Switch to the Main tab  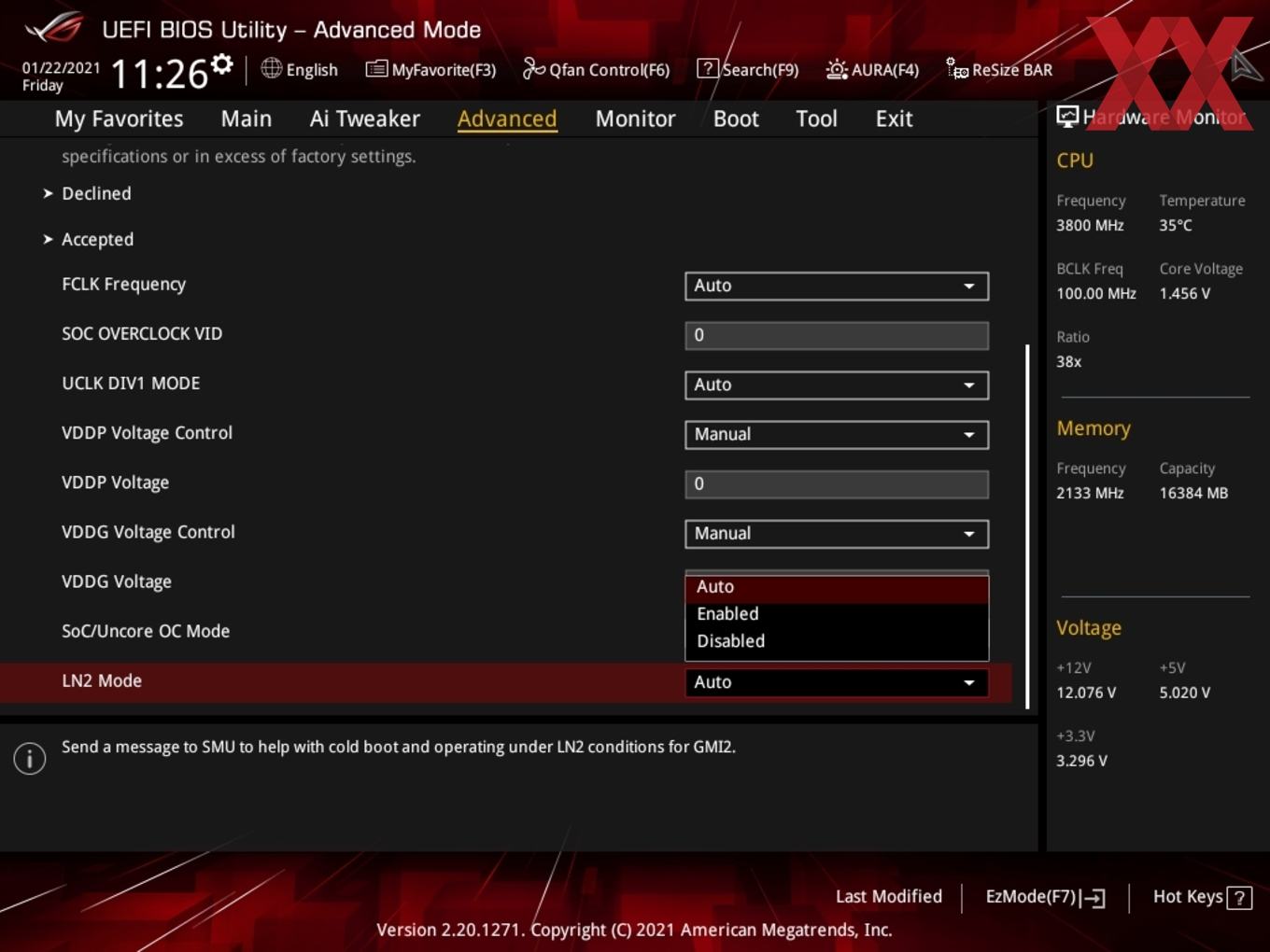pyautogui.click(x=247, y=119)
